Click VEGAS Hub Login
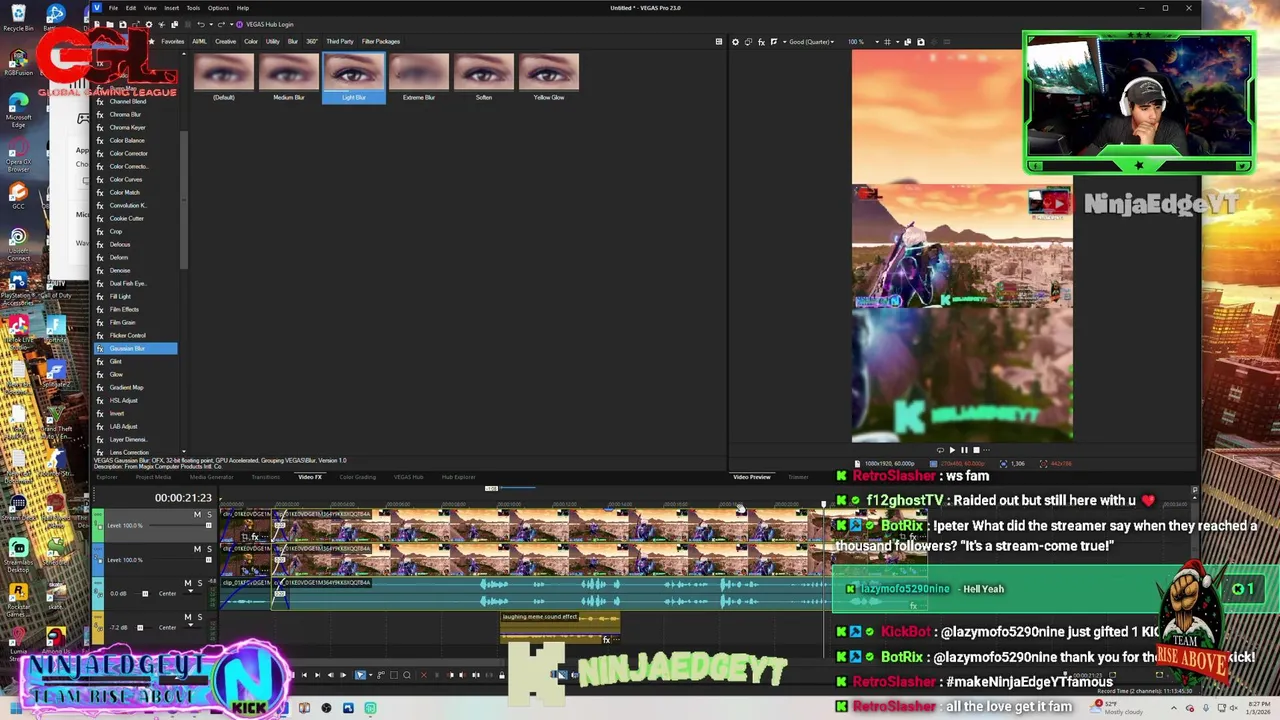Image resolution: width=1280 pixels, height=720 pixels. point(270,24)
